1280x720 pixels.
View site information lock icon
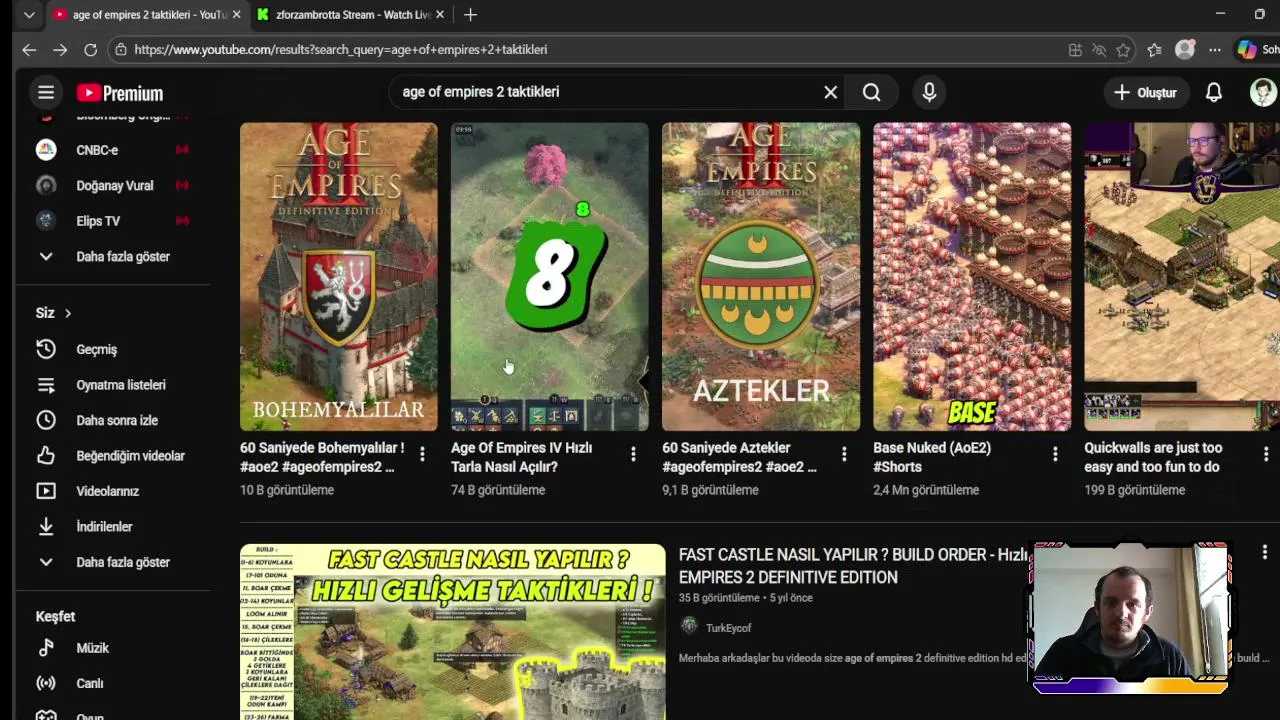pos(121,49)
